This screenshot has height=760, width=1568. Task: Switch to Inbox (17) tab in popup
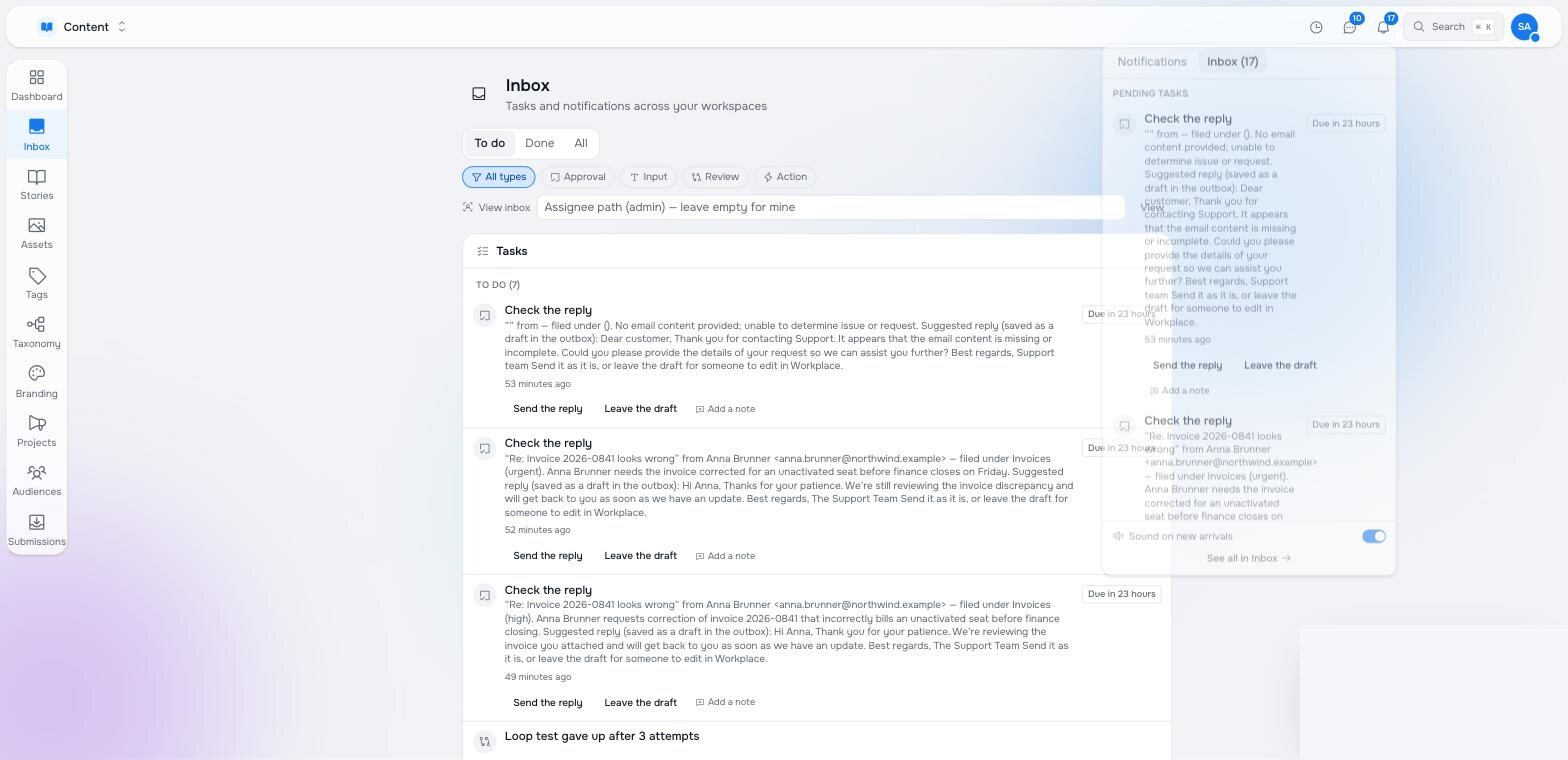pos(1232,62)
